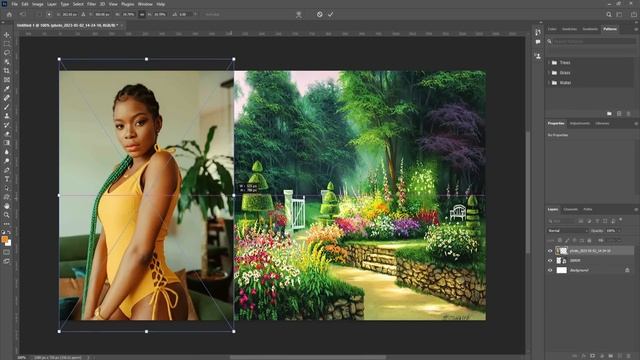The width and height of the screenshot is (640, 360).
Task: Click the foreground color swatch
Action: [4, 239]
